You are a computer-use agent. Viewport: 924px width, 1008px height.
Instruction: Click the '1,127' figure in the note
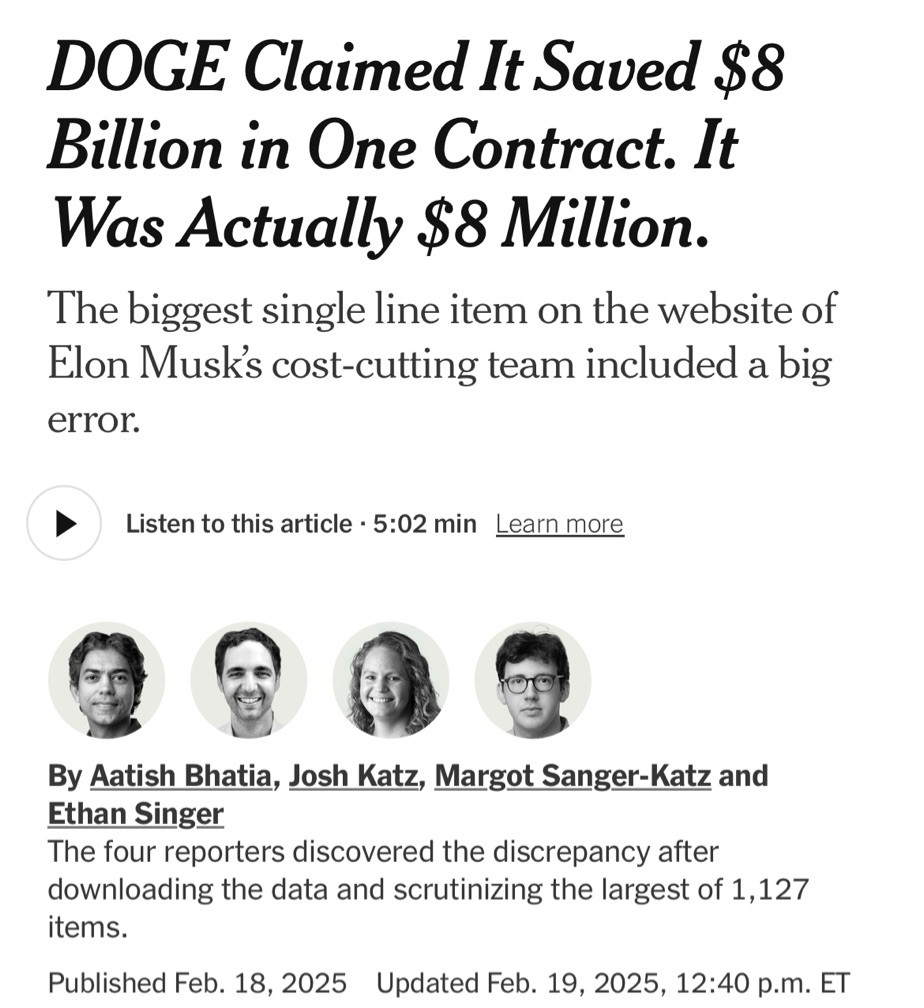coord(770,890)
